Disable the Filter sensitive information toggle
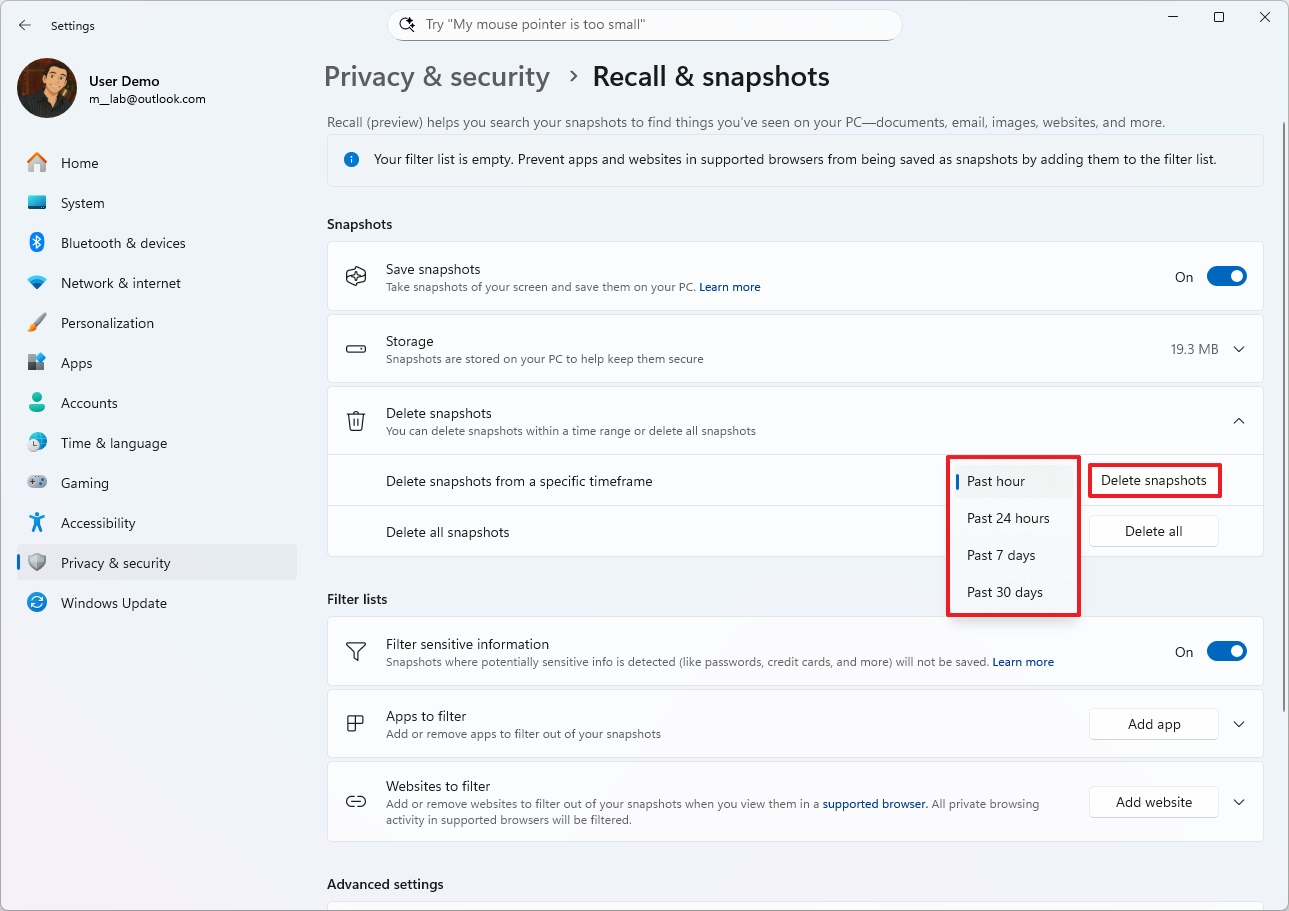 click(x=1226, y=652)
